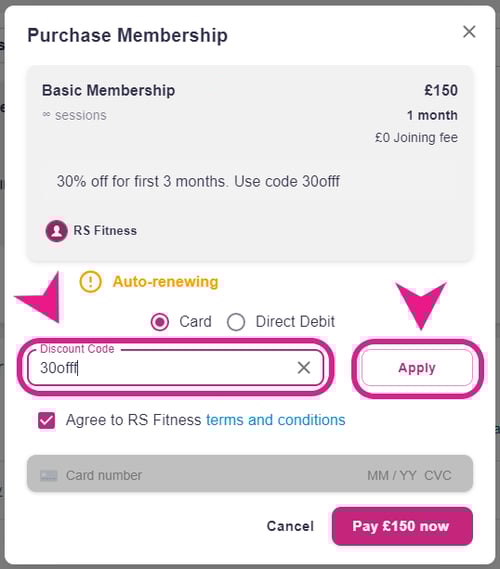Click the Basic Membership title

(108, 90)
